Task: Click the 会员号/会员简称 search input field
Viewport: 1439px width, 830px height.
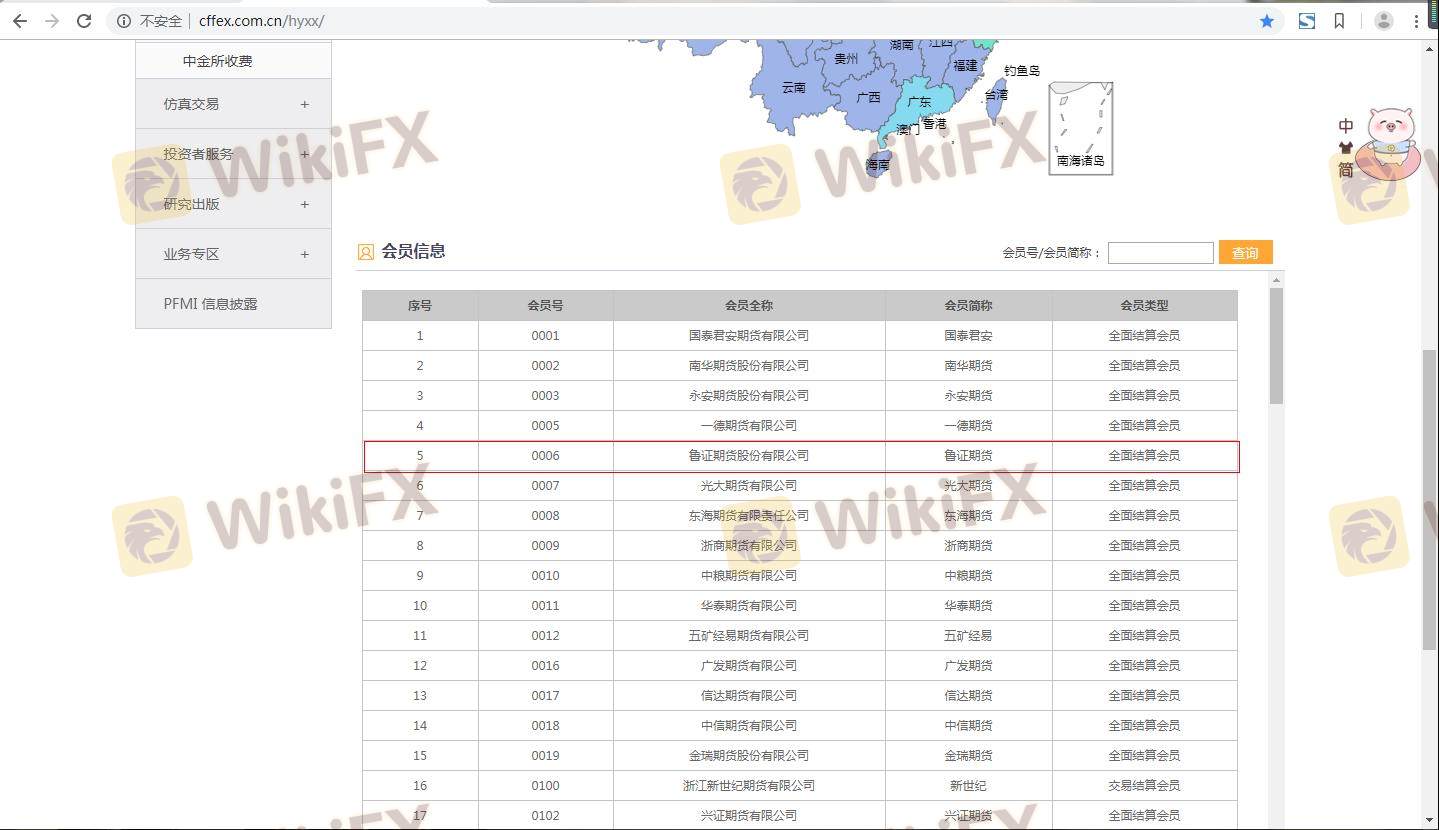Action: pyautogui.click(x=1160, y=253)
